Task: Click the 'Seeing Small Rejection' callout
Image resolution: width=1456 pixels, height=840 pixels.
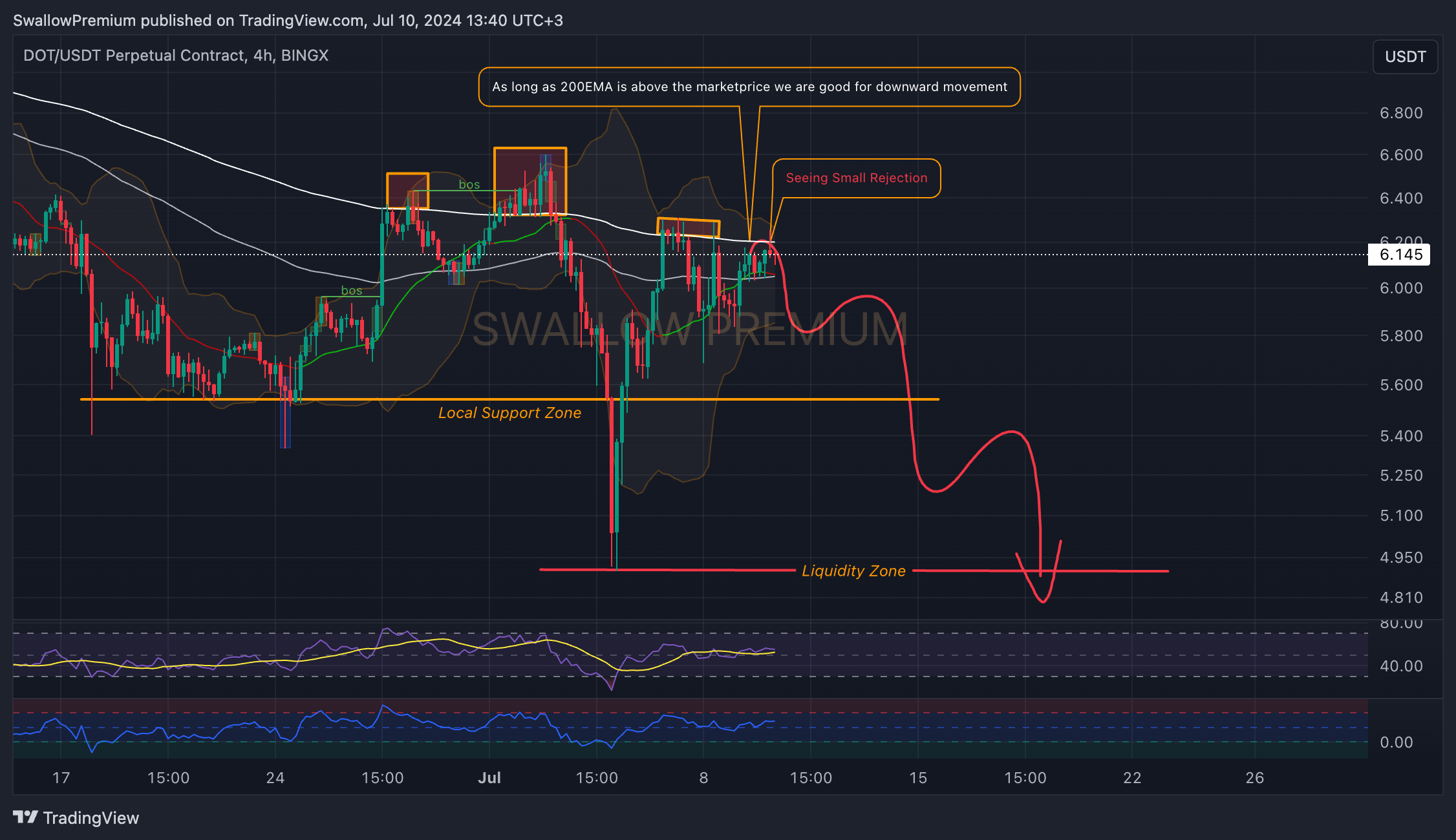Action: tap(857, 178)
